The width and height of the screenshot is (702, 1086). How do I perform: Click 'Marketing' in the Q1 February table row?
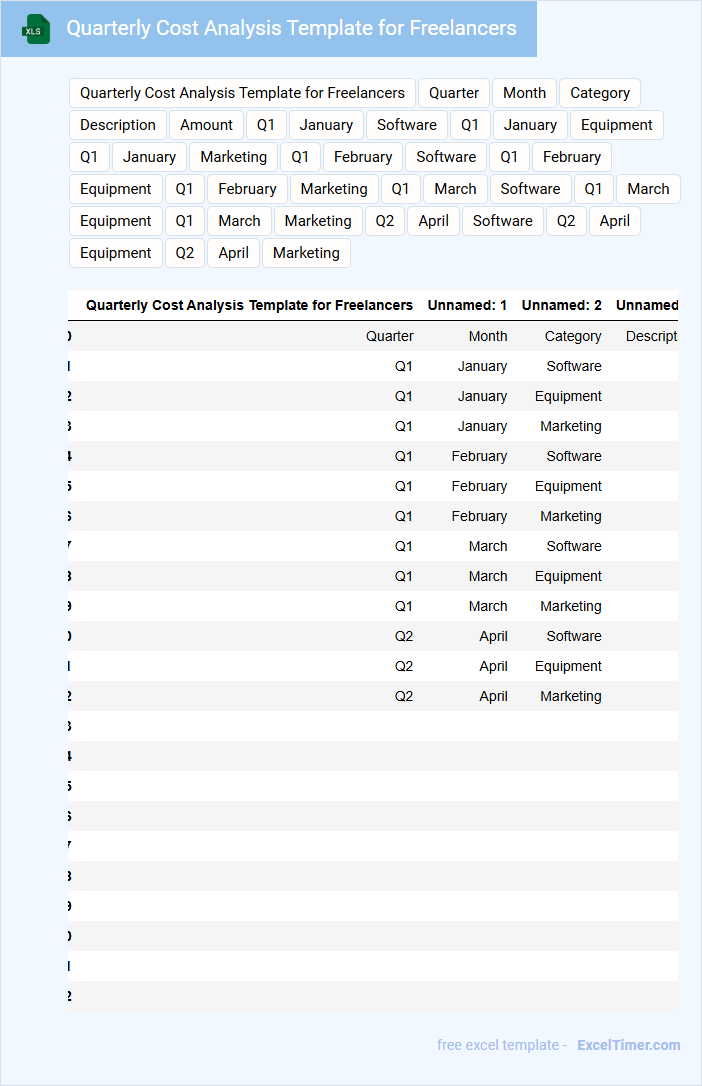(571, 516)
